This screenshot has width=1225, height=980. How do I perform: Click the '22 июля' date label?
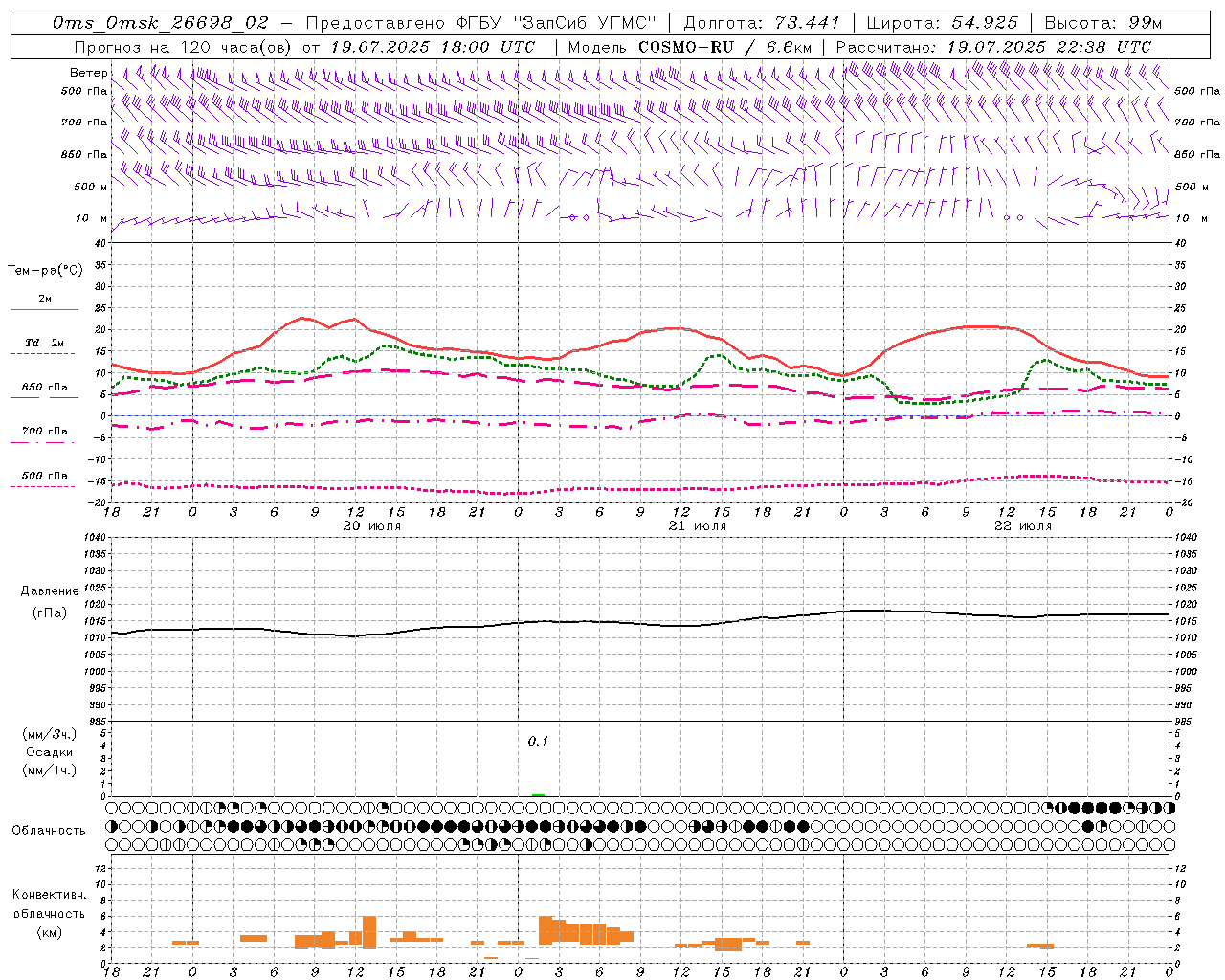point(1022,526)
